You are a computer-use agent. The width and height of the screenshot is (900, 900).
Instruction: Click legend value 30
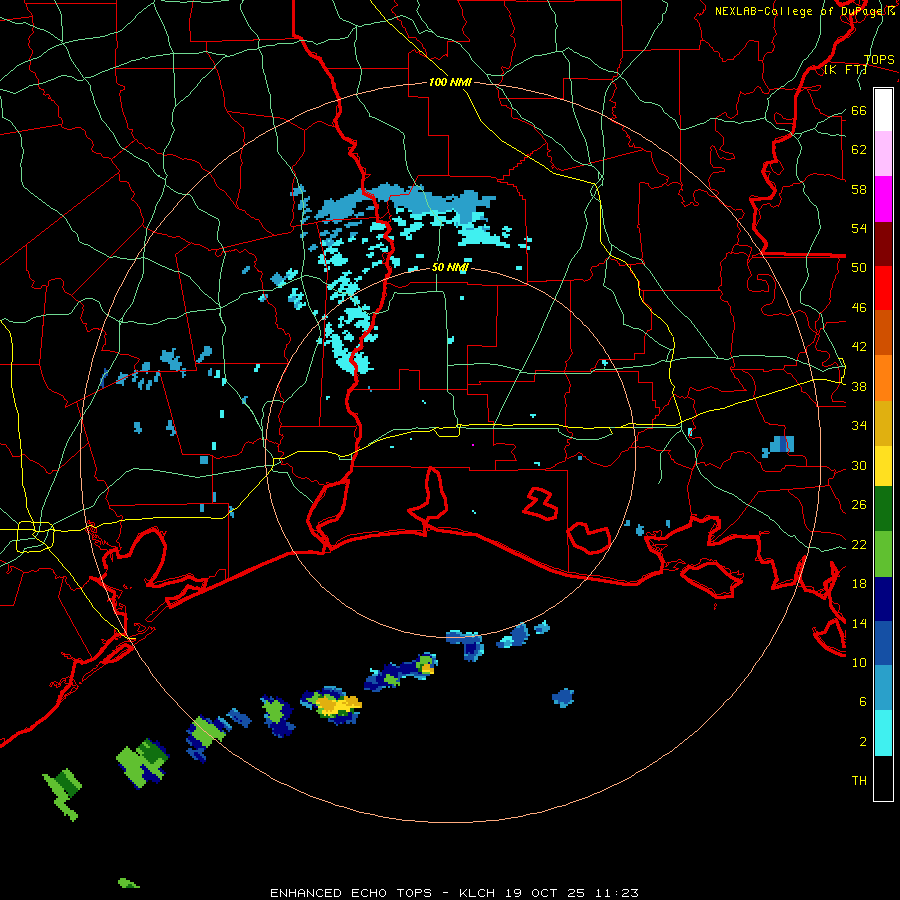click(859, 465)
